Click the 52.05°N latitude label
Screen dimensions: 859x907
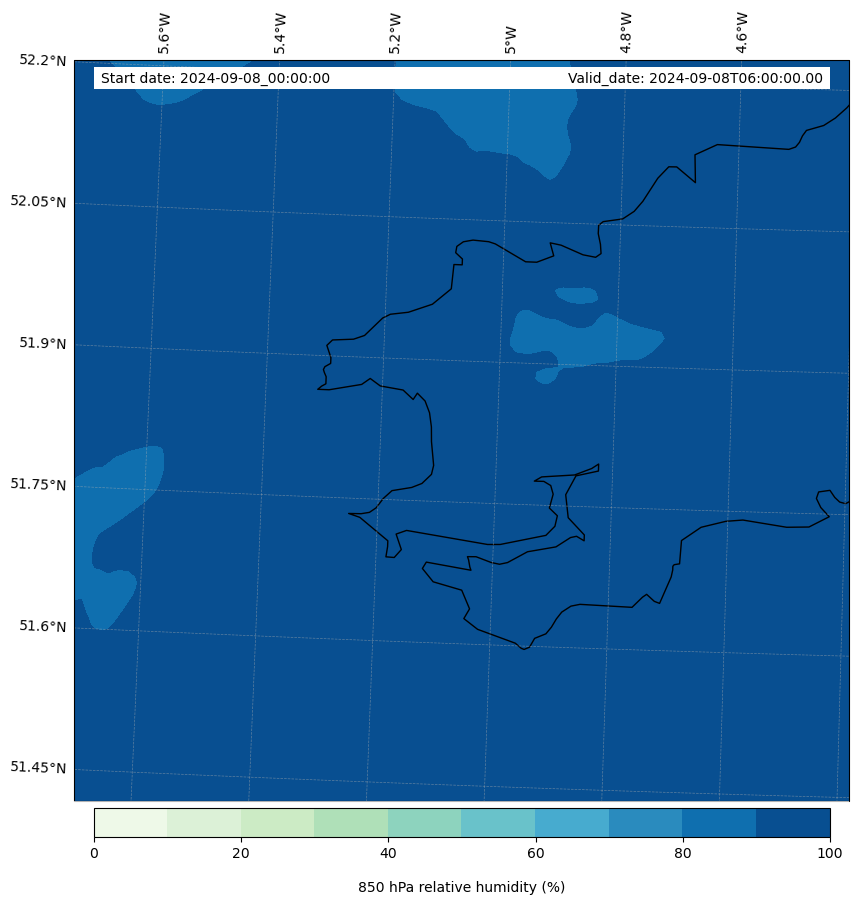(x=38, y=202)
